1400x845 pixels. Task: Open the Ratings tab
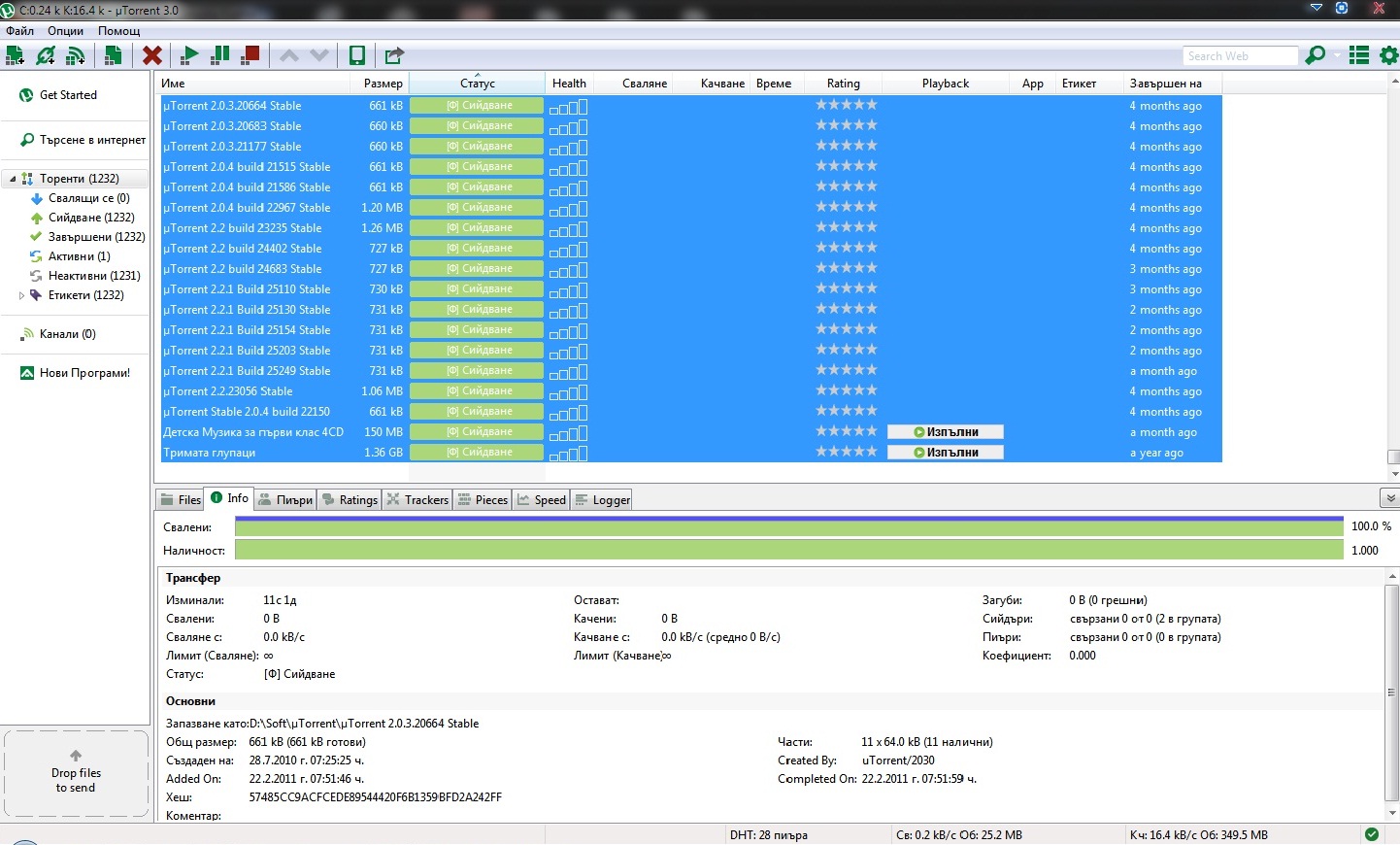(x=349, y=500)
